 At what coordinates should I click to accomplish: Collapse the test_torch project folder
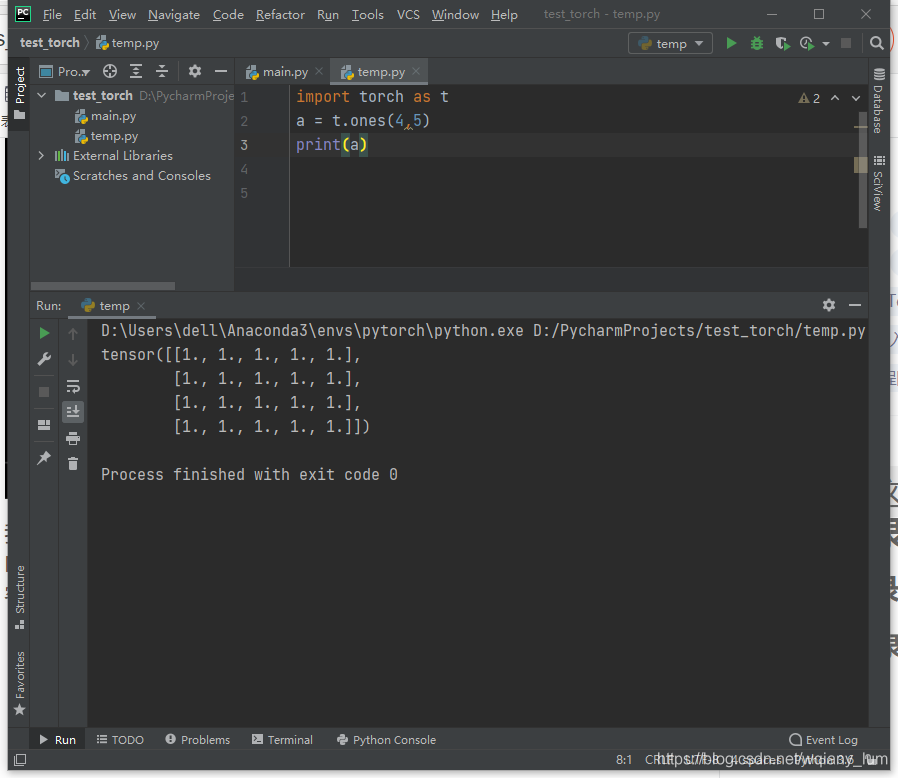(x=42, y=95)
